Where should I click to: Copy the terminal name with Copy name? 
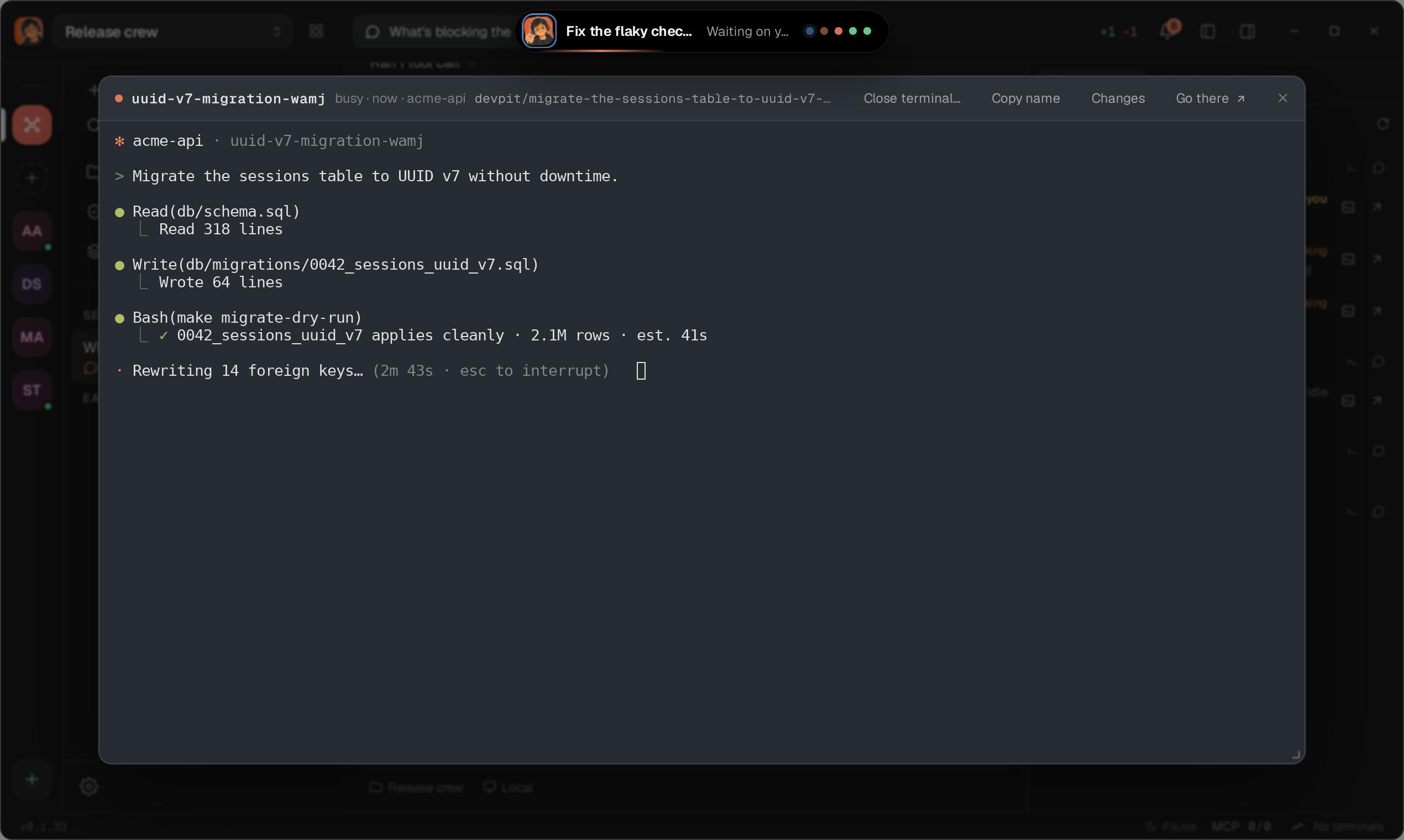[1025, 98]
